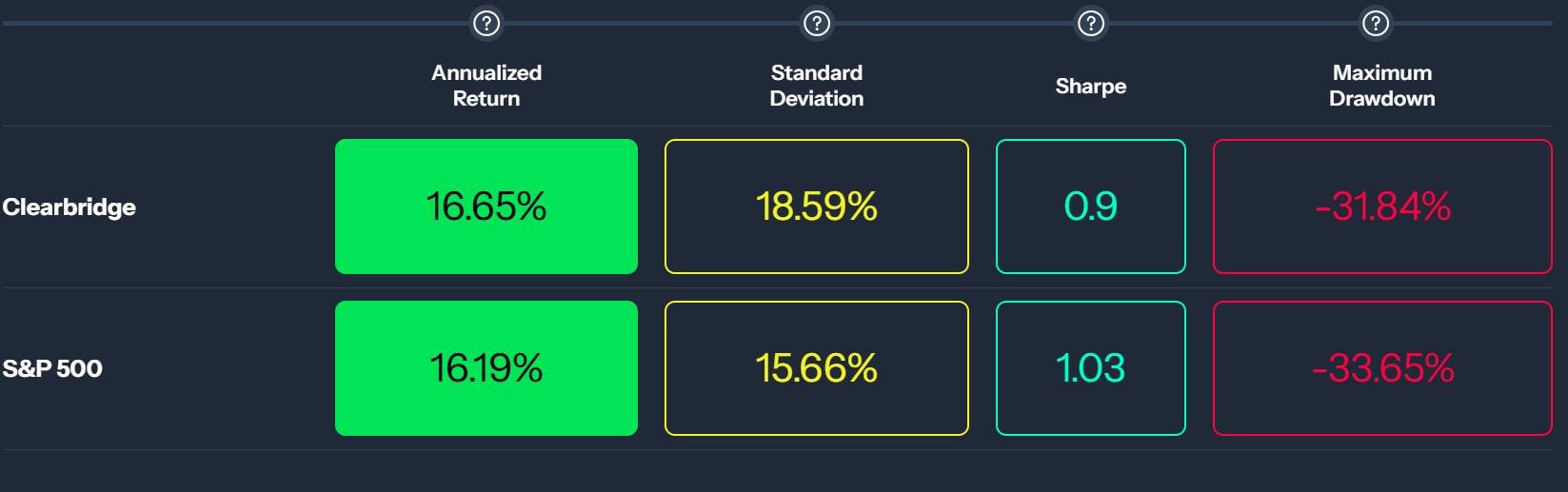
Task: Open the help tooltip for Standard Deviation
Action: pos(817,23)
